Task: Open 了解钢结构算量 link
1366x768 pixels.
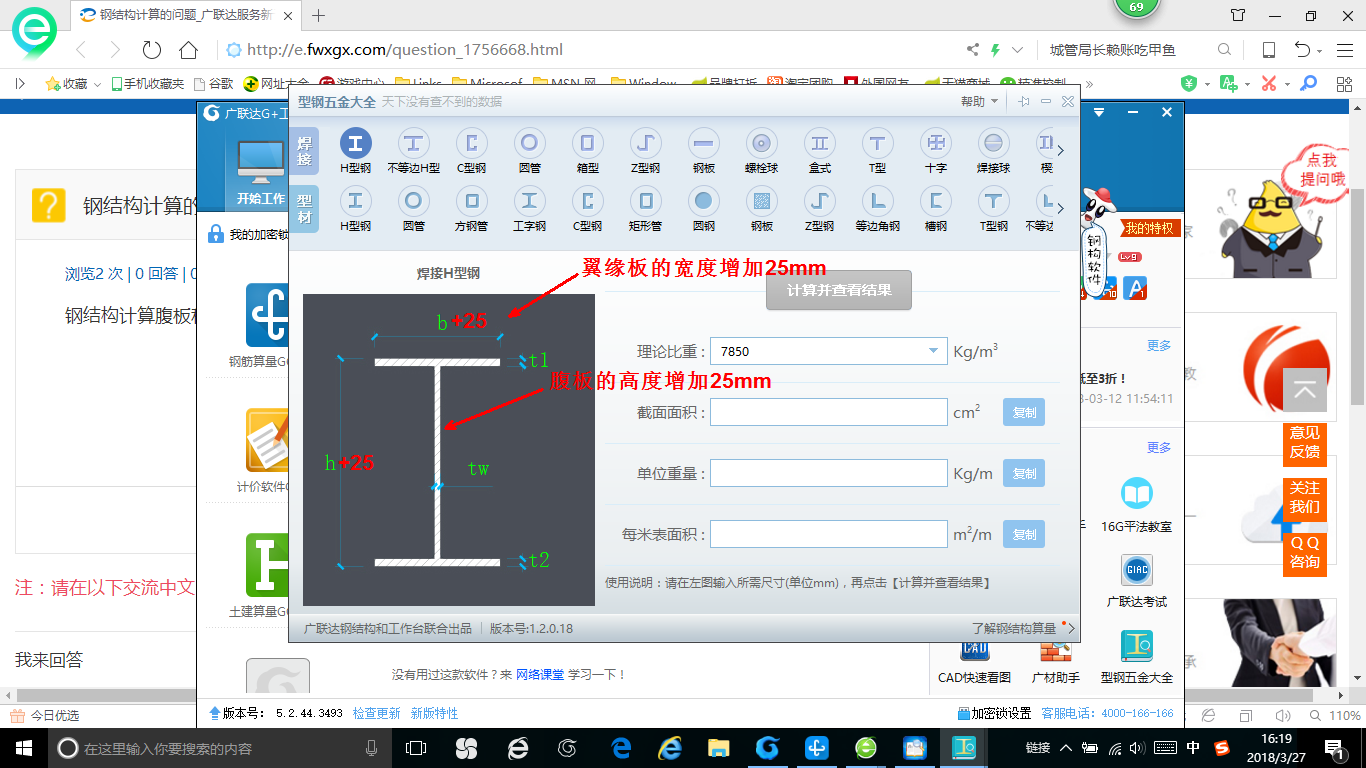Action: [x=1014, y=628]
